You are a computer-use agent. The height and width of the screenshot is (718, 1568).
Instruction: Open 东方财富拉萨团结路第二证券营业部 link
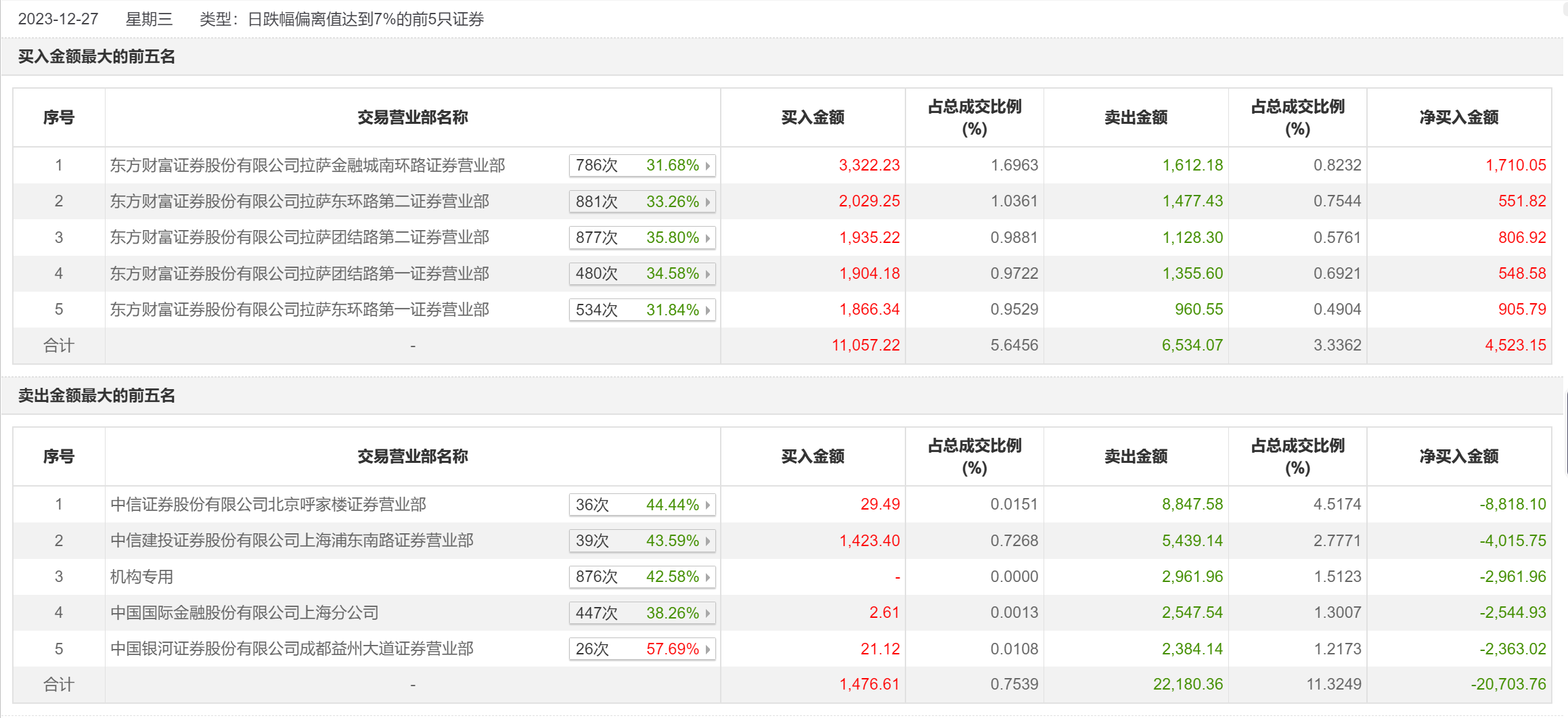click(x=299, y=238)
